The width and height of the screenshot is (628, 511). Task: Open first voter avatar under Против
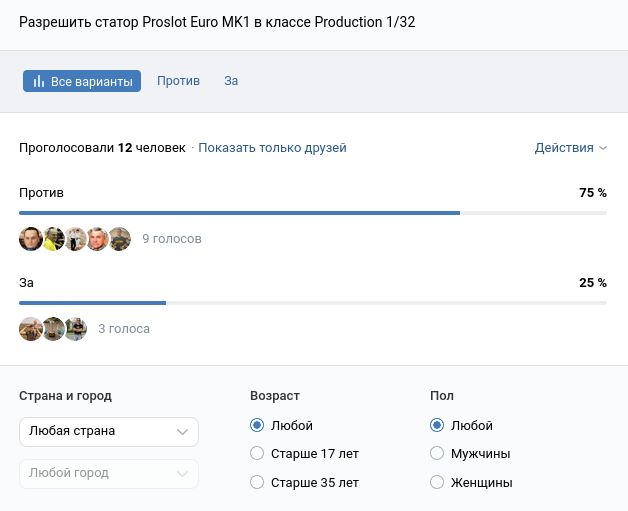tap(31, 239)
